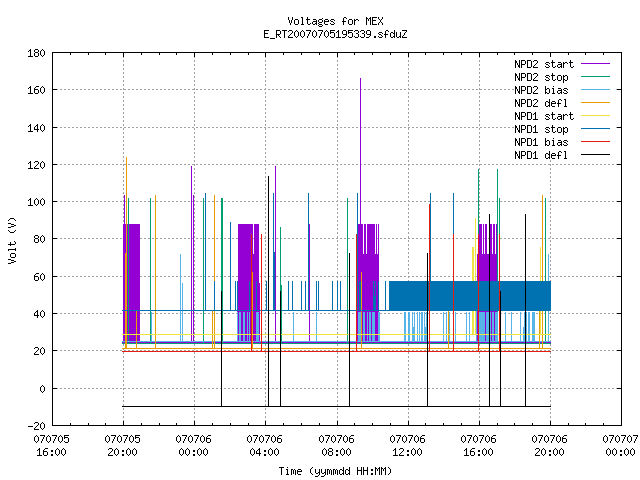Click the y-axis tick label 20
The image size is (640, 480).
[39, 351]
